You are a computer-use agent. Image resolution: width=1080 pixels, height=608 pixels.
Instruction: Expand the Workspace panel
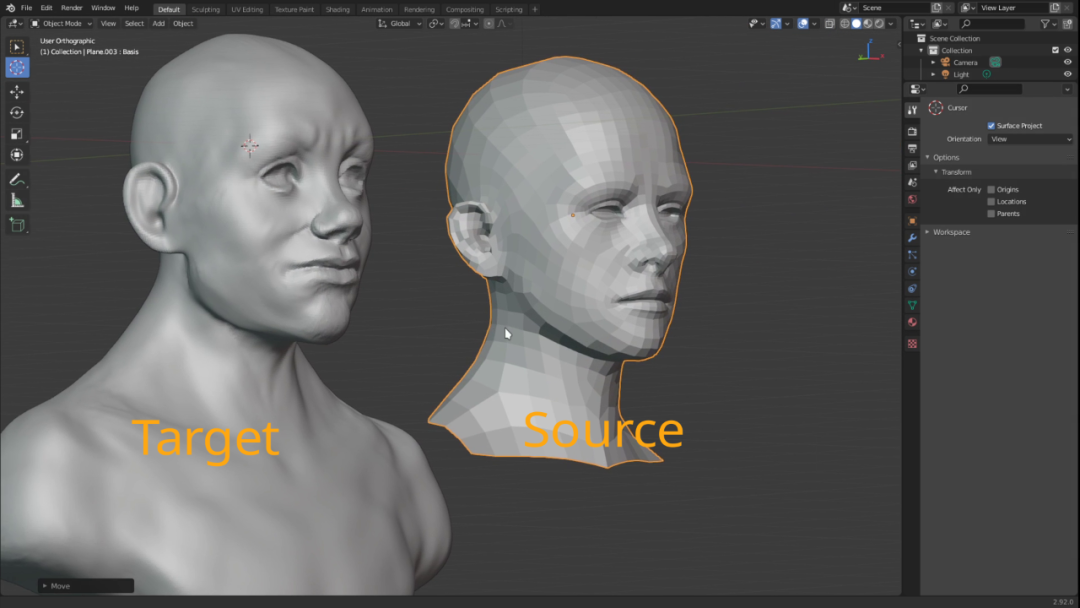coord(951,232)
